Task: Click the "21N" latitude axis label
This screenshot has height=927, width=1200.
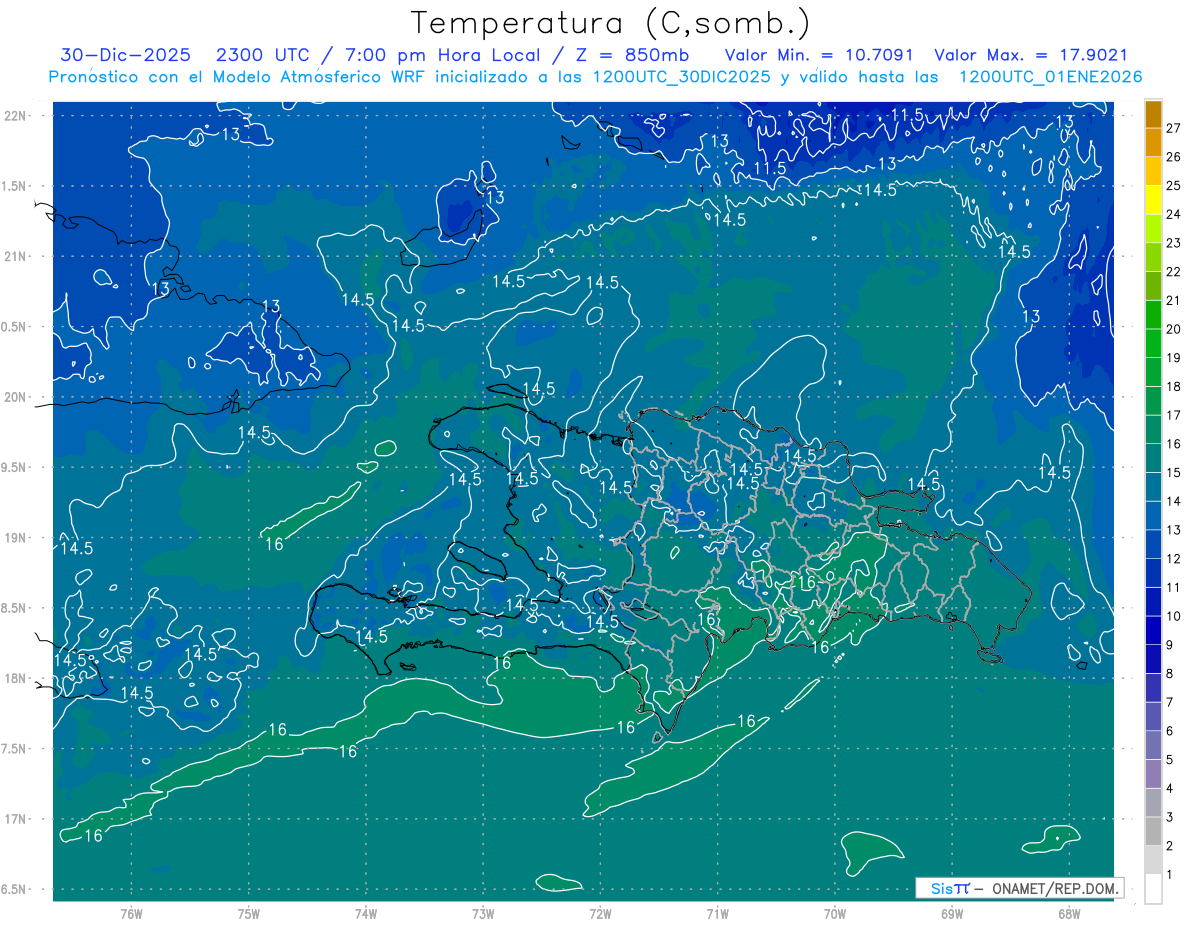Action: pyautogui.click(x=15, y=256)
